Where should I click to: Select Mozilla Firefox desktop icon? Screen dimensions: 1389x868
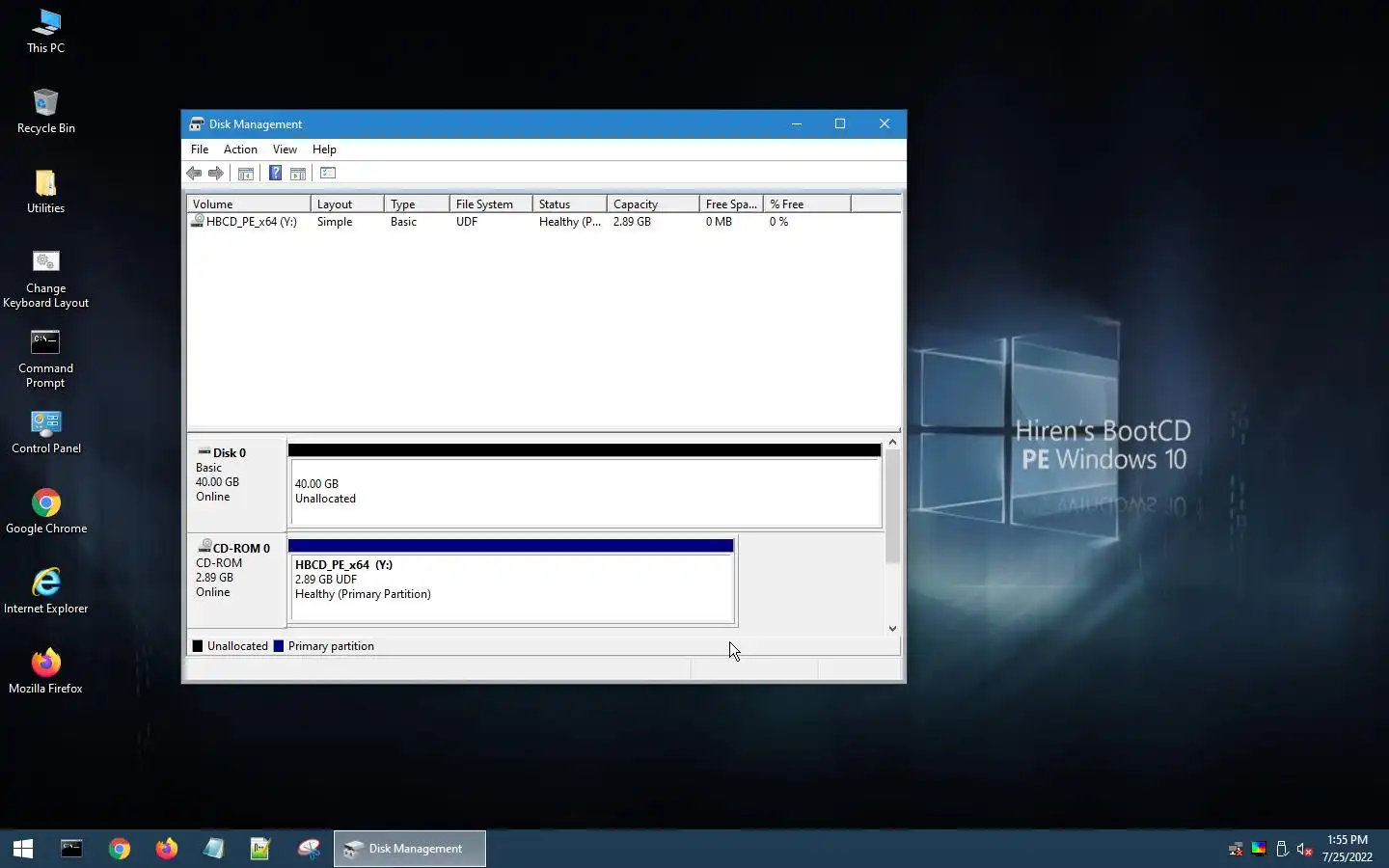coord(45,671)
